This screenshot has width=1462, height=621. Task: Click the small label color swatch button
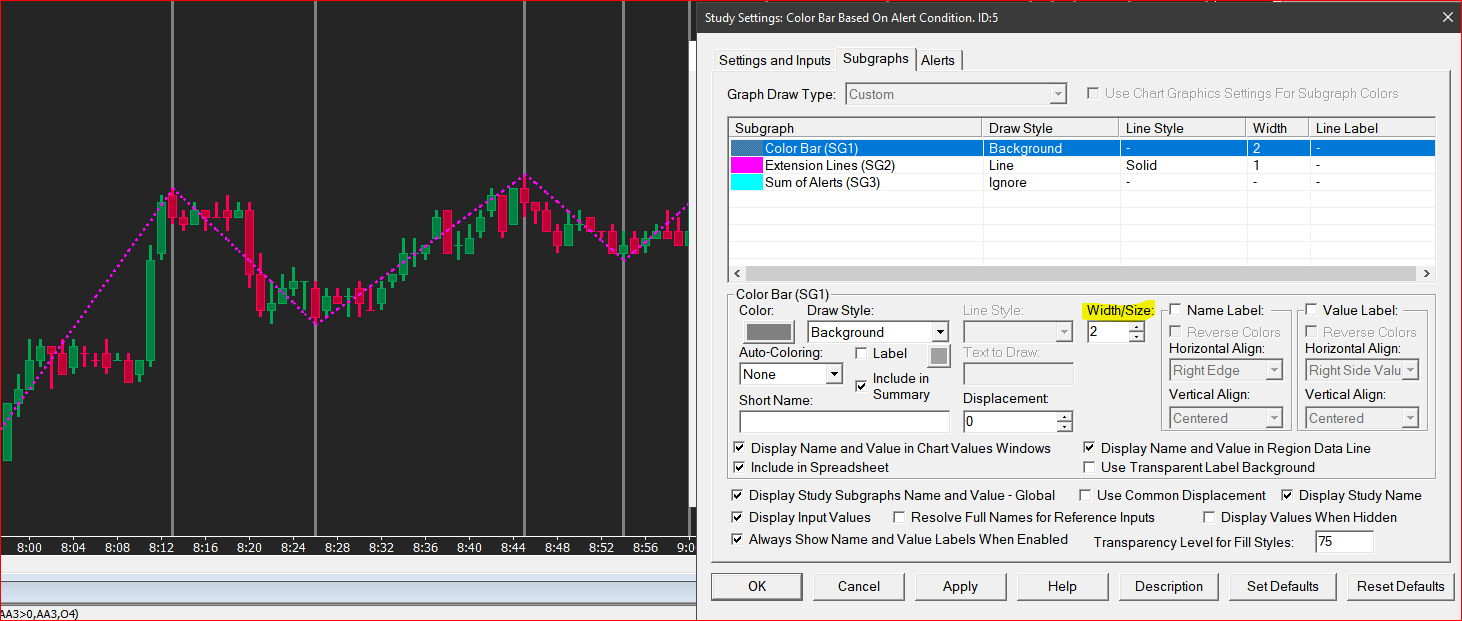pyautogui.click(x=938, y=356)
